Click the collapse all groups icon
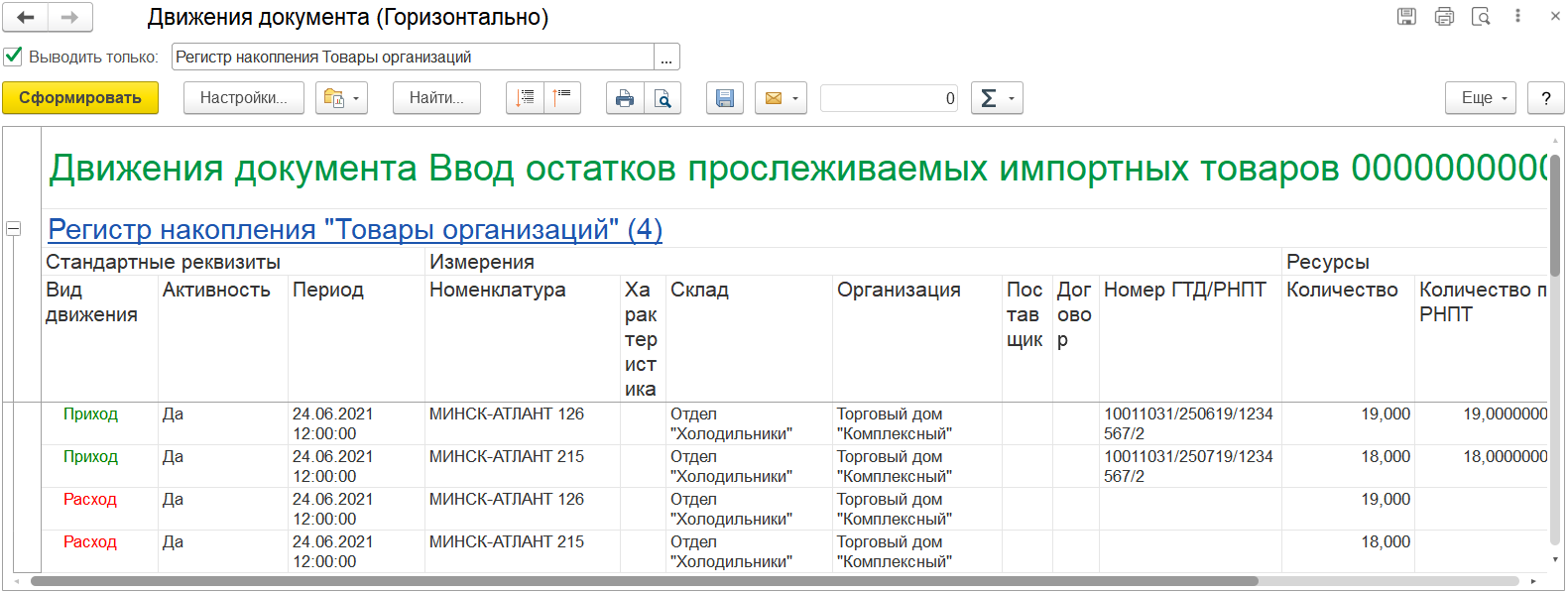Screen dimensions: 1568x592 point(562,97)
